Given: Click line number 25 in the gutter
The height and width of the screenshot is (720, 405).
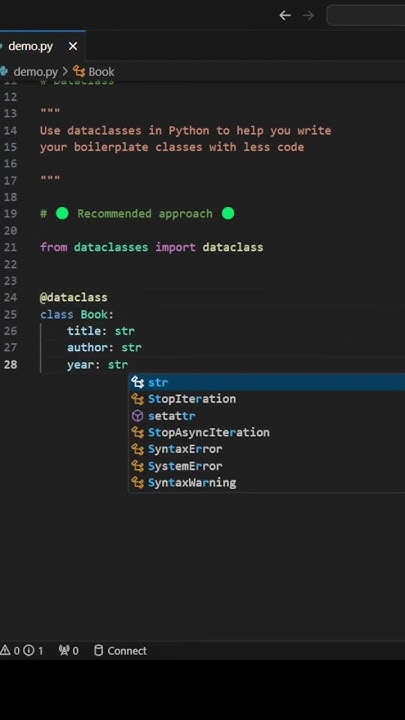Looking at the screenshot, I should pyautogui.click(x=11, y=315).
